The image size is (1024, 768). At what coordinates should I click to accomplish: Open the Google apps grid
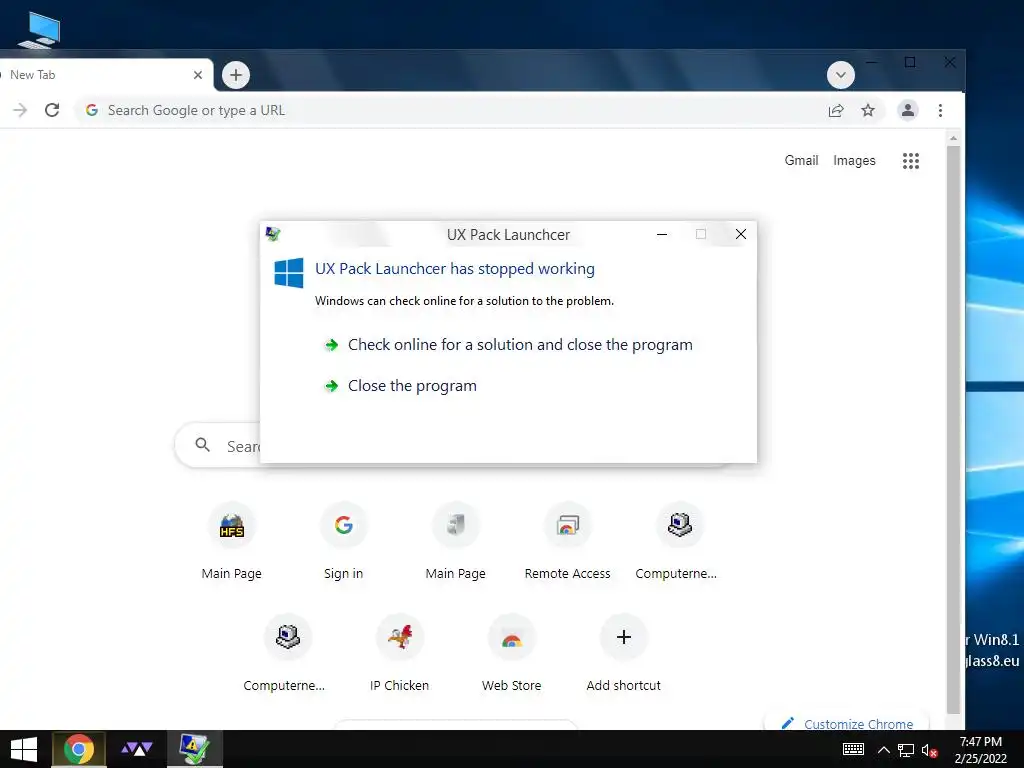coord(911,161)
